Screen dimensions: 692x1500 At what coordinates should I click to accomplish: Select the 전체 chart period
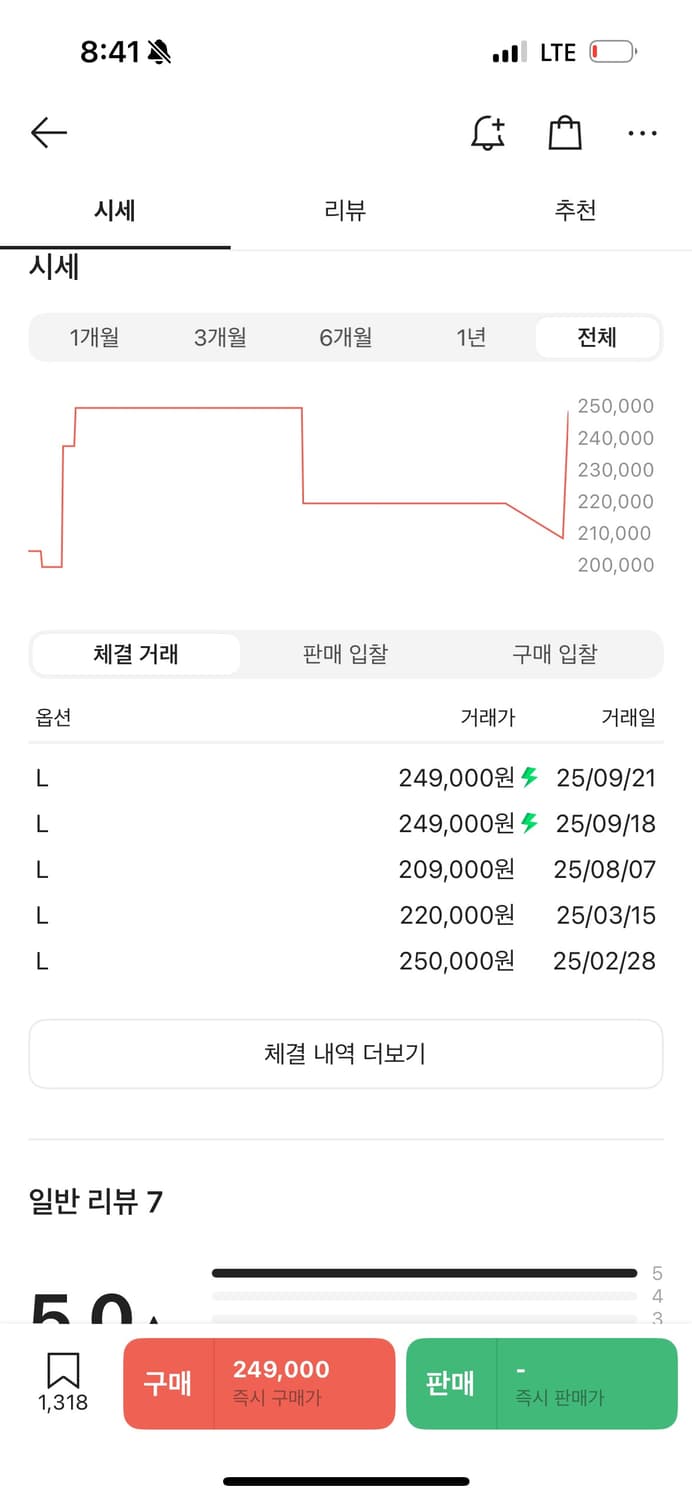tap(597, 338)
